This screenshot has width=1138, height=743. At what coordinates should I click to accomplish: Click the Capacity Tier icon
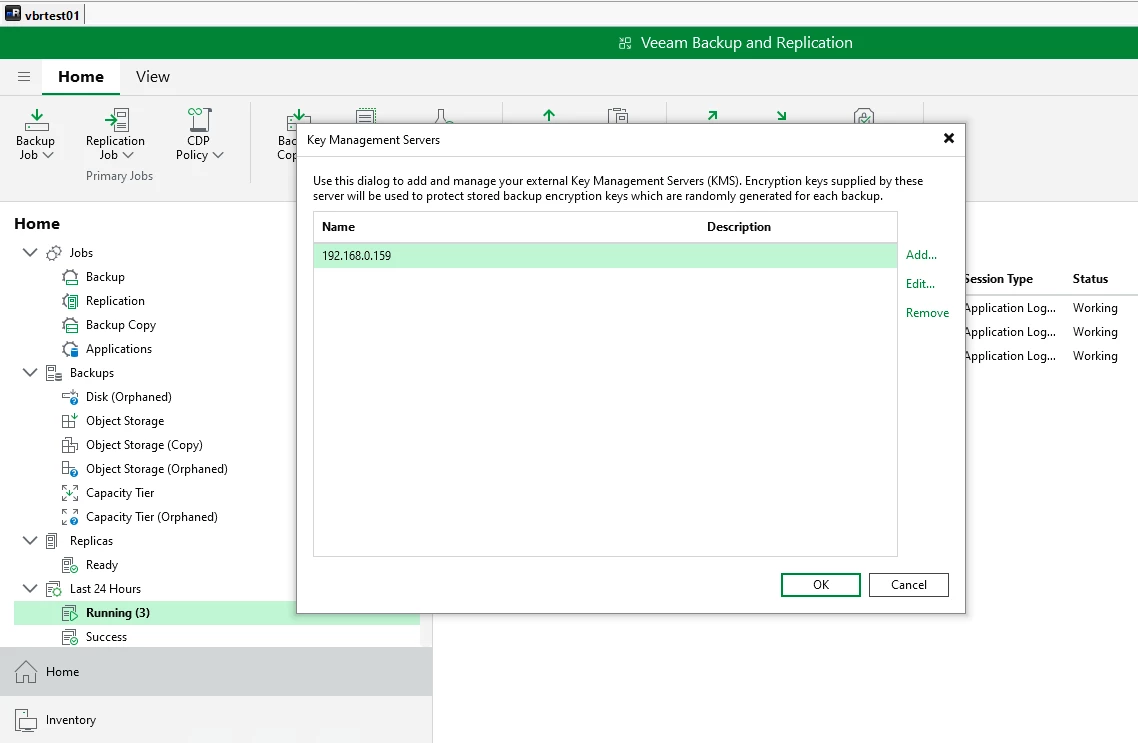(x=70, y=493)
